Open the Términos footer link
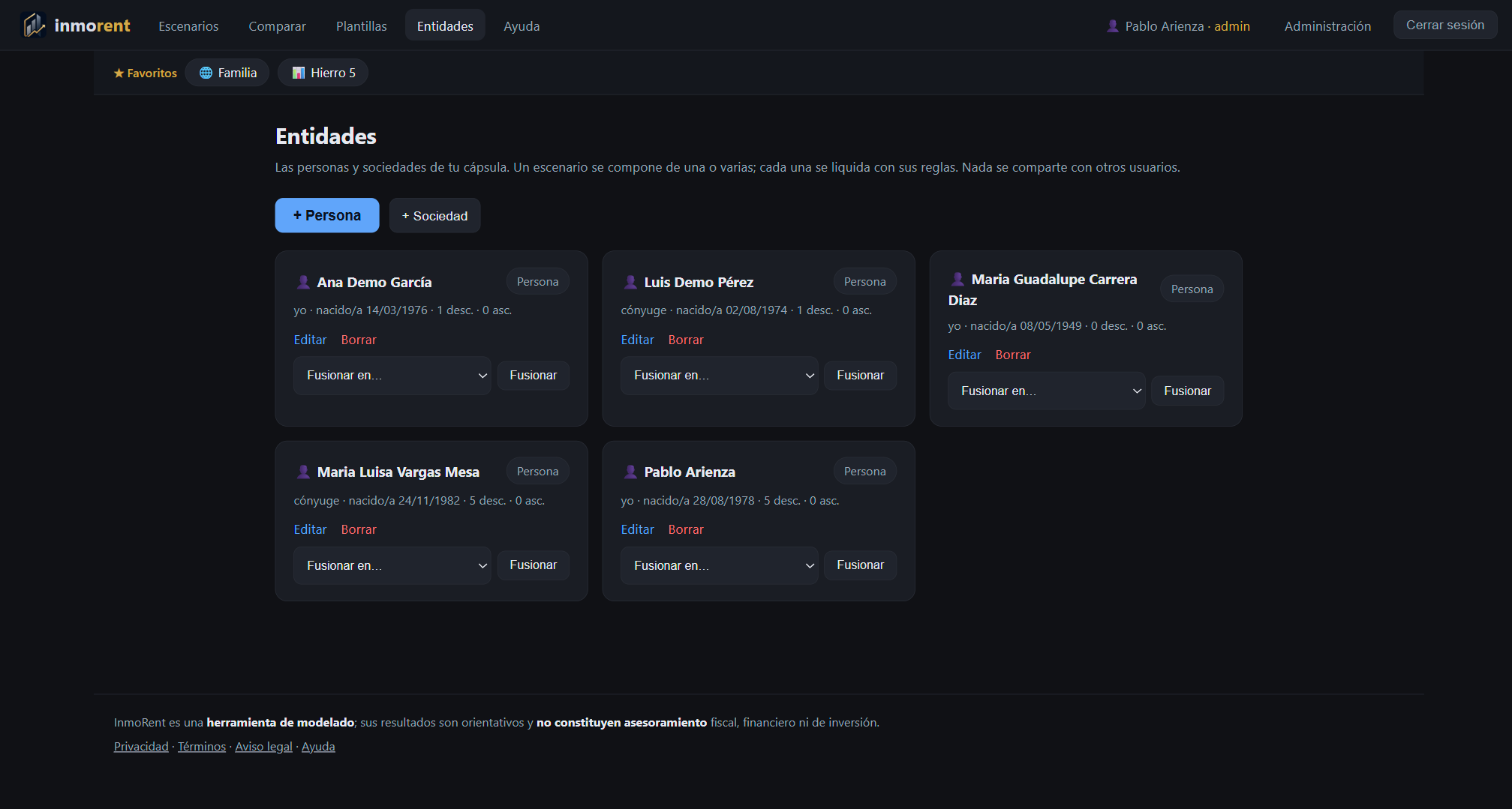Screen dimensions: 1512x809 coord(202,747)
